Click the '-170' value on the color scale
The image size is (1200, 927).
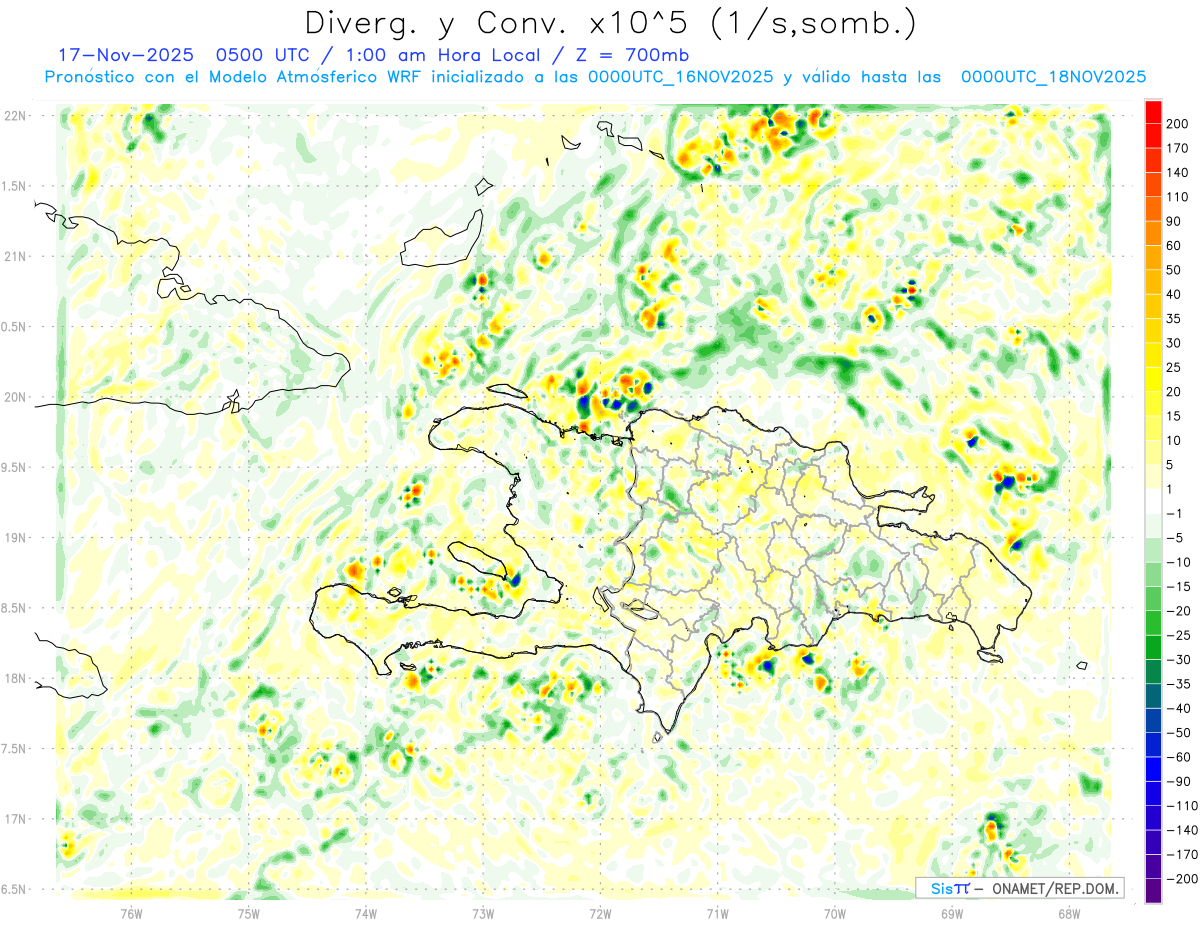click(x=1180, y=854)
